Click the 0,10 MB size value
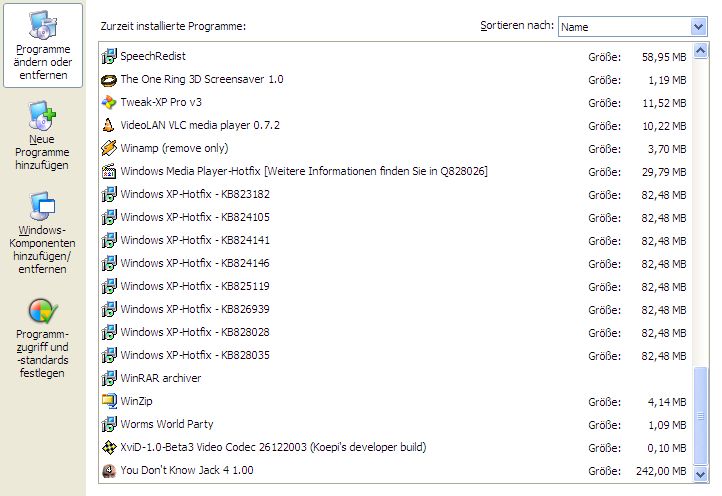The height and width of the screenshot is (496, 722). pyautogui.click(x=667, y=449)
